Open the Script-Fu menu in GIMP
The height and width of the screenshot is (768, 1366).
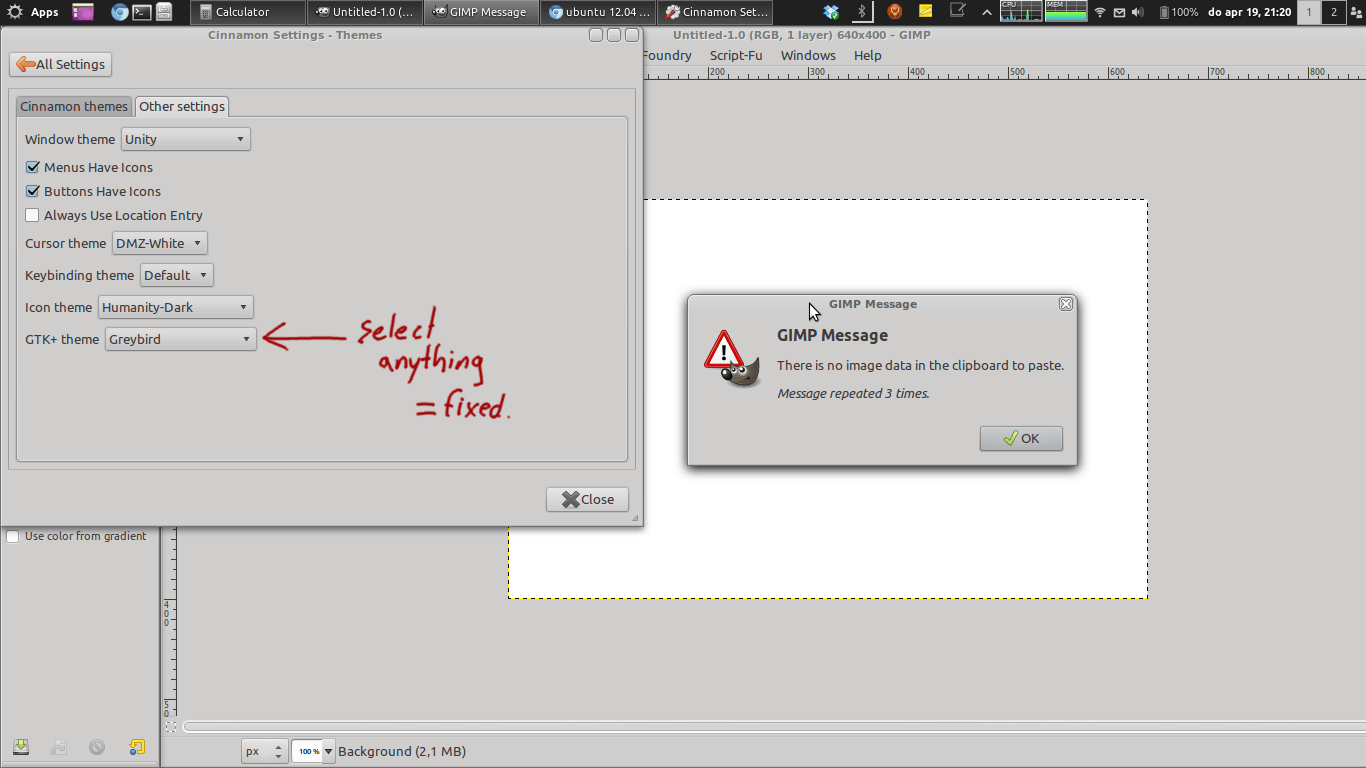click(736, 56)
